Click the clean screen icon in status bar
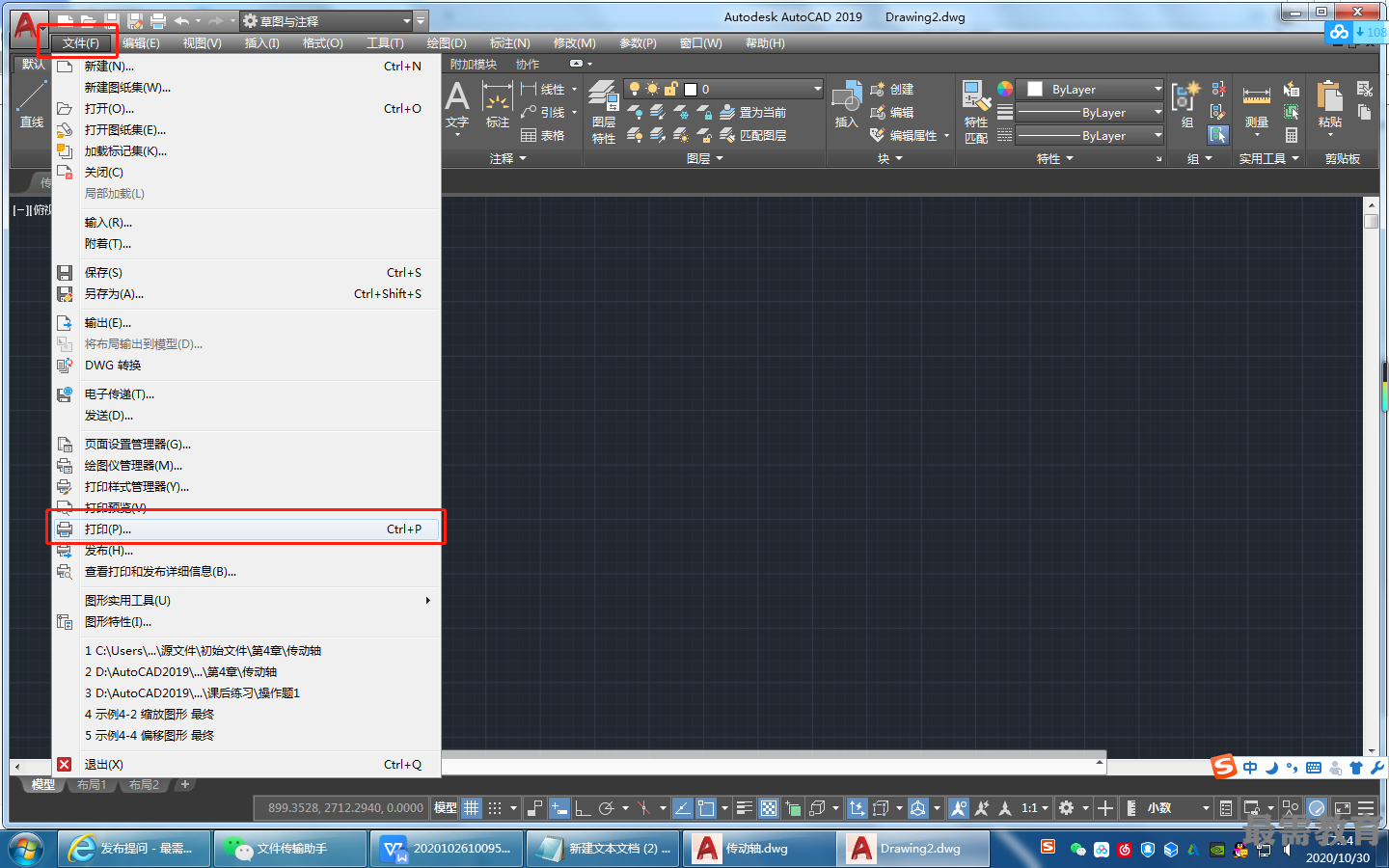Screen dimensions: 1389x868 1342,808
